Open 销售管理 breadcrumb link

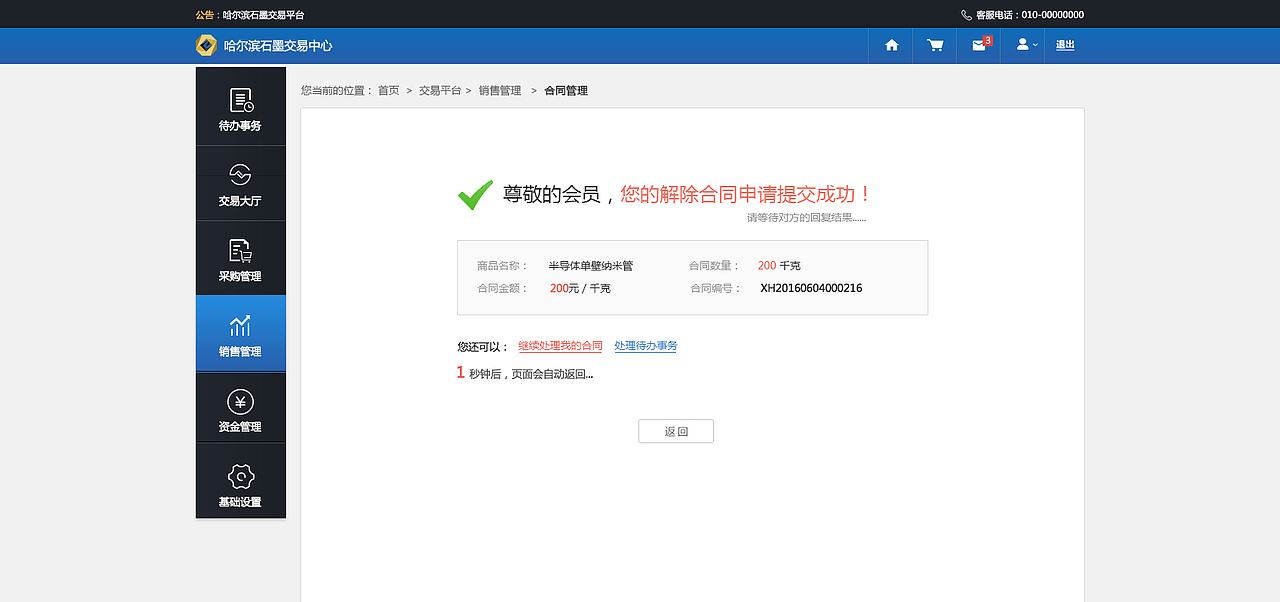500,89
